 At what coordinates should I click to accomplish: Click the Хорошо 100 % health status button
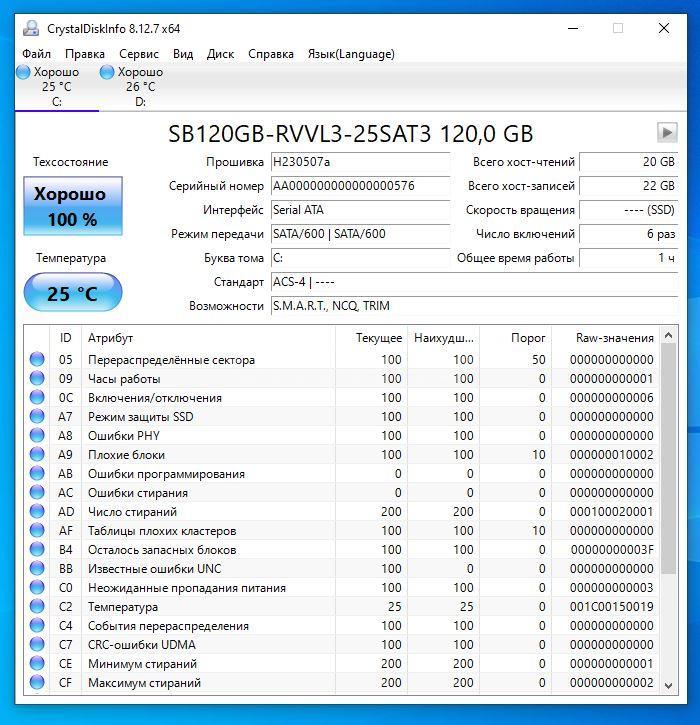click(72, 206)
